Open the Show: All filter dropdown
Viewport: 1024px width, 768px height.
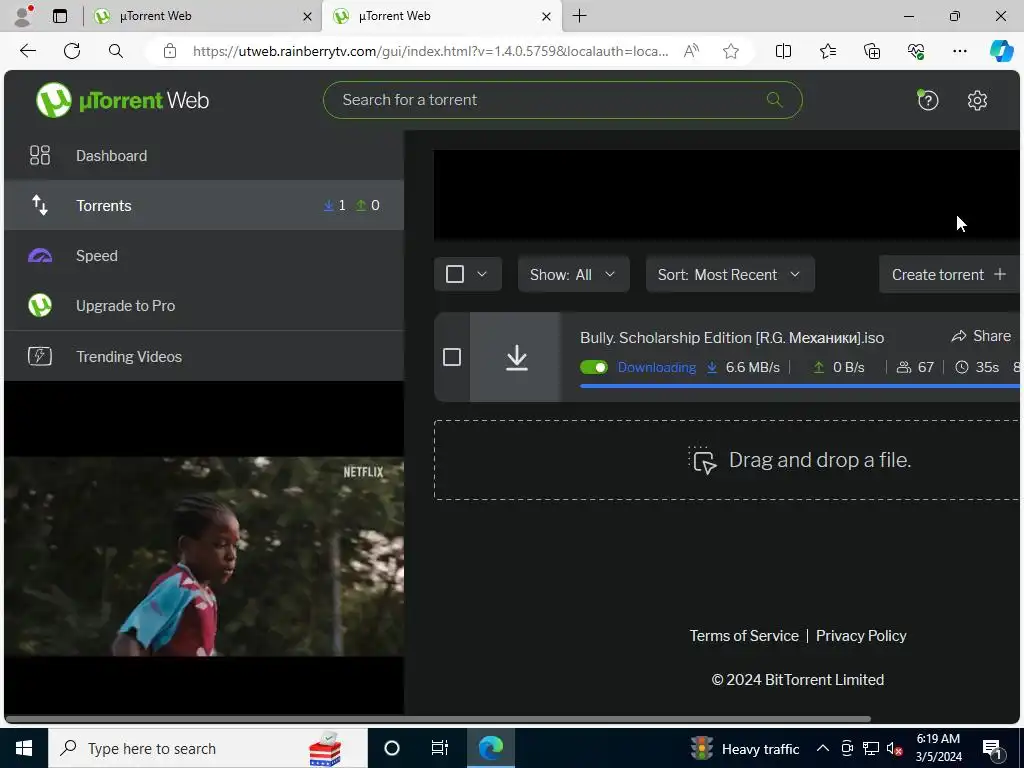573,274
